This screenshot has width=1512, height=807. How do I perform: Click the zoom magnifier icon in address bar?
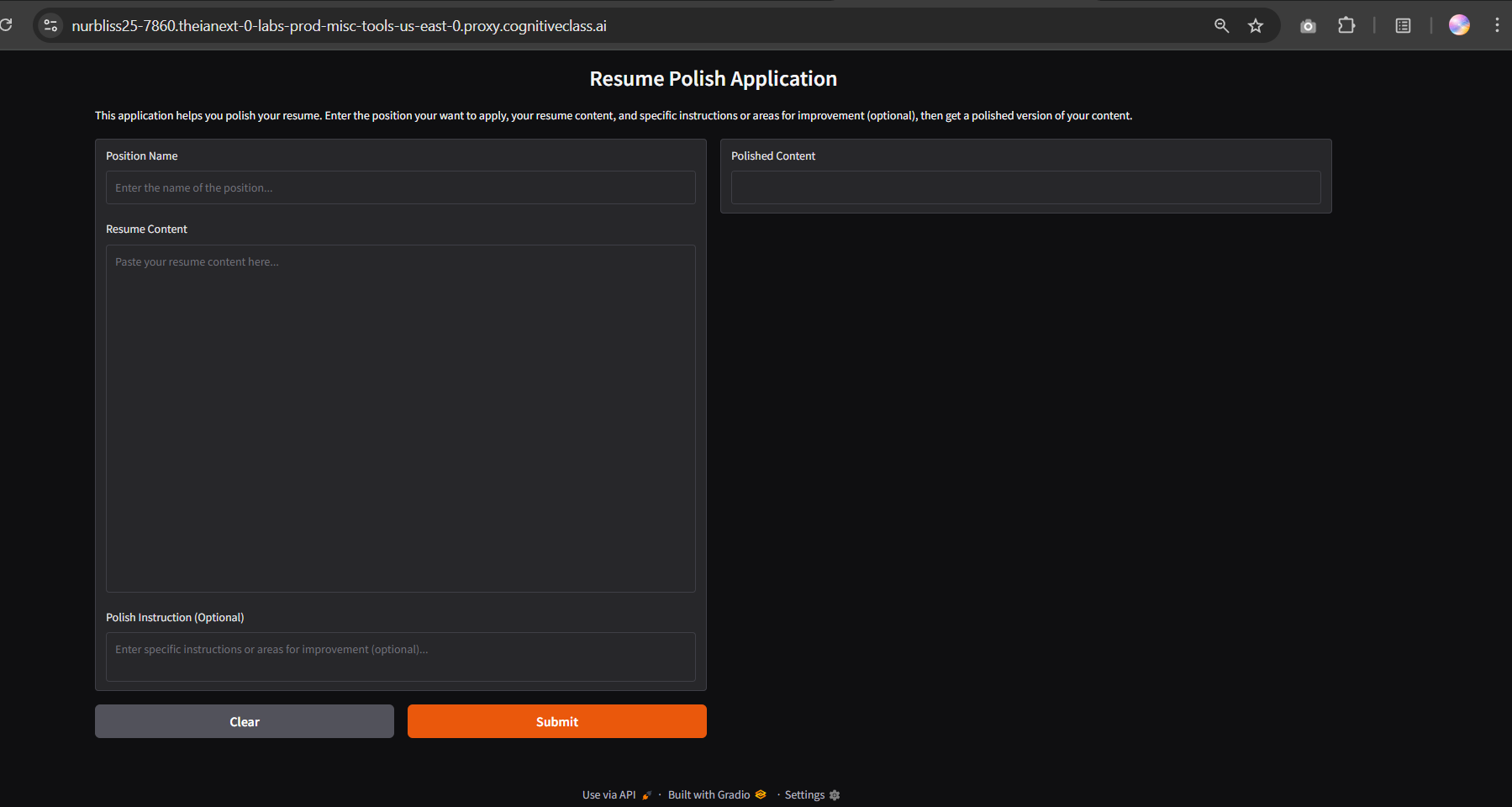[1221, 26]
